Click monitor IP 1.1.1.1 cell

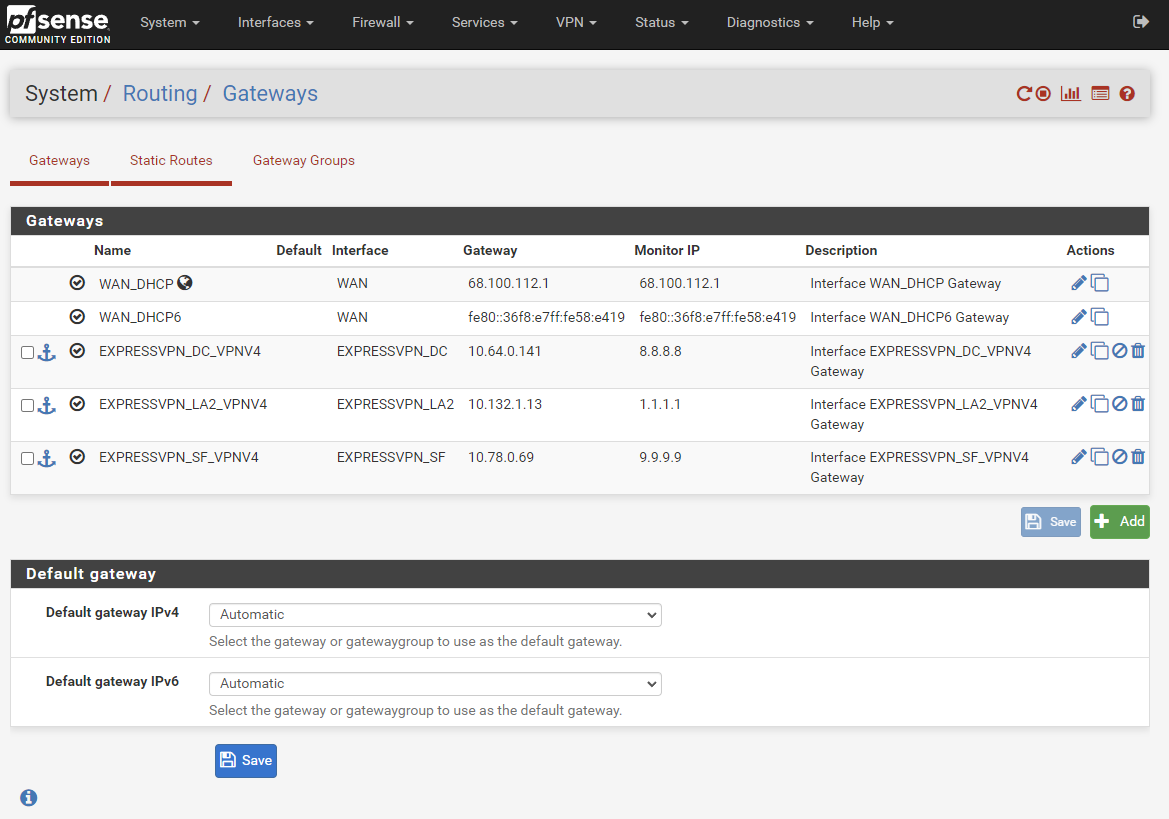click(x=660, y=404)
